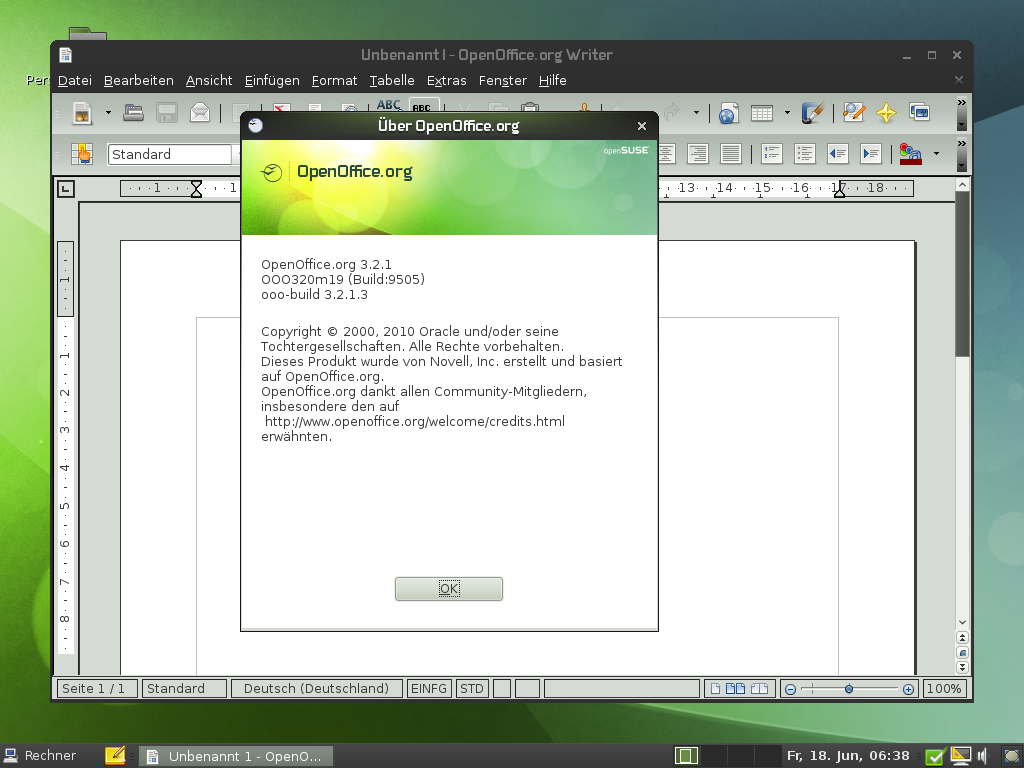
Task: Print the document using the Print icon
Action: tap(314, 109)
